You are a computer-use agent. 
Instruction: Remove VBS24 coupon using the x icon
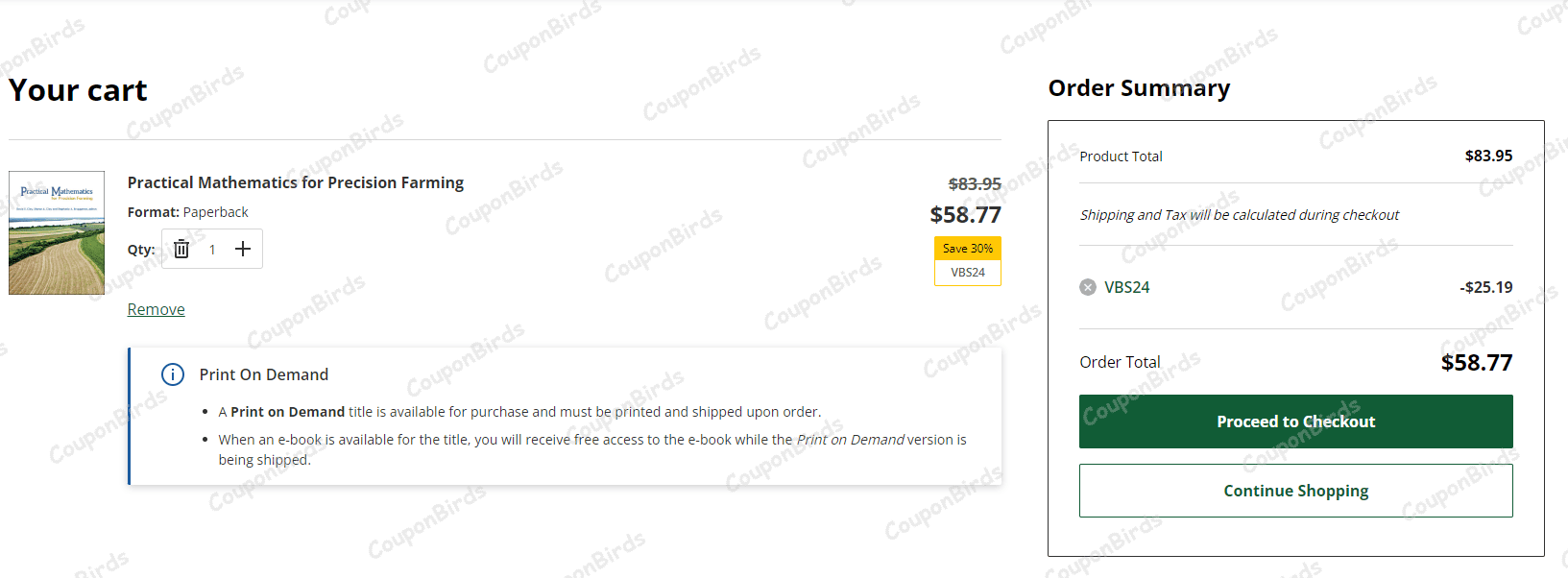[x=1088, y=287]
